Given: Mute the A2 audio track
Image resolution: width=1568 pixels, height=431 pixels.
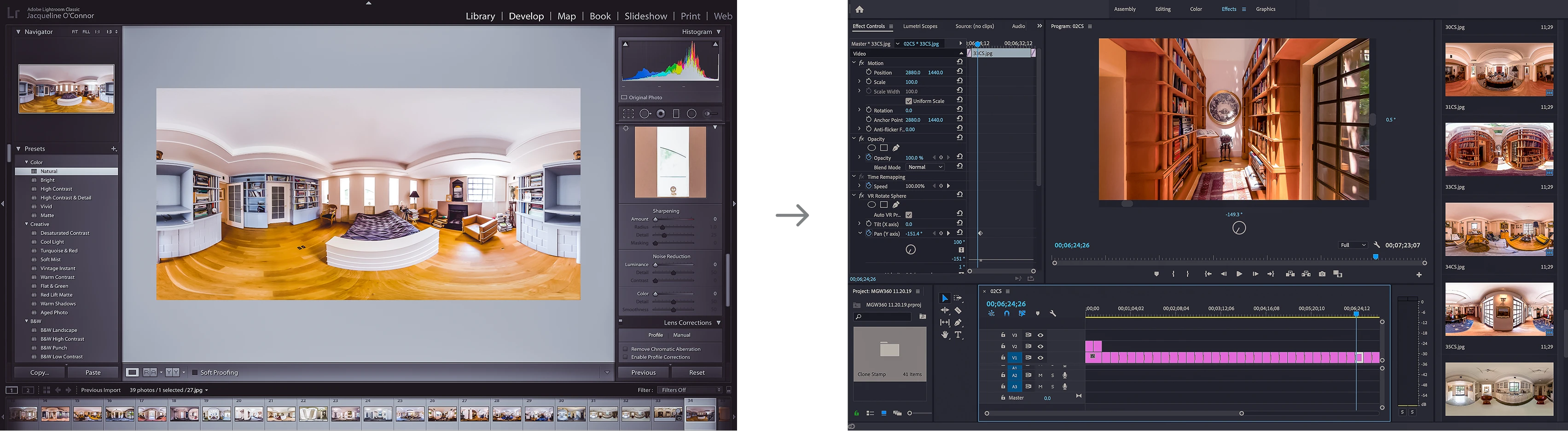Looking at the screenshot, I should [1040, 375].
